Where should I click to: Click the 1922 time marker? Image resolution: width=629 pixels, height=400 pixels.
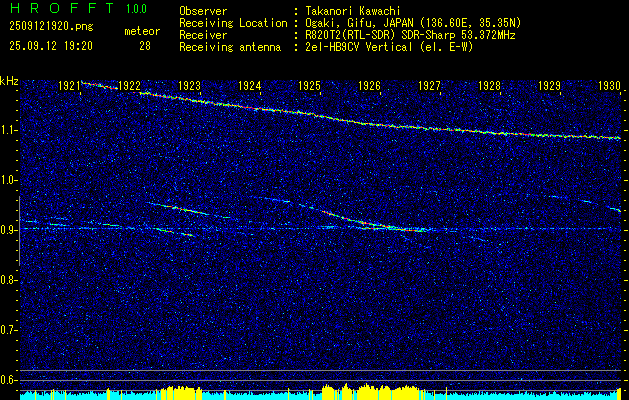click(x=129, y=86)
